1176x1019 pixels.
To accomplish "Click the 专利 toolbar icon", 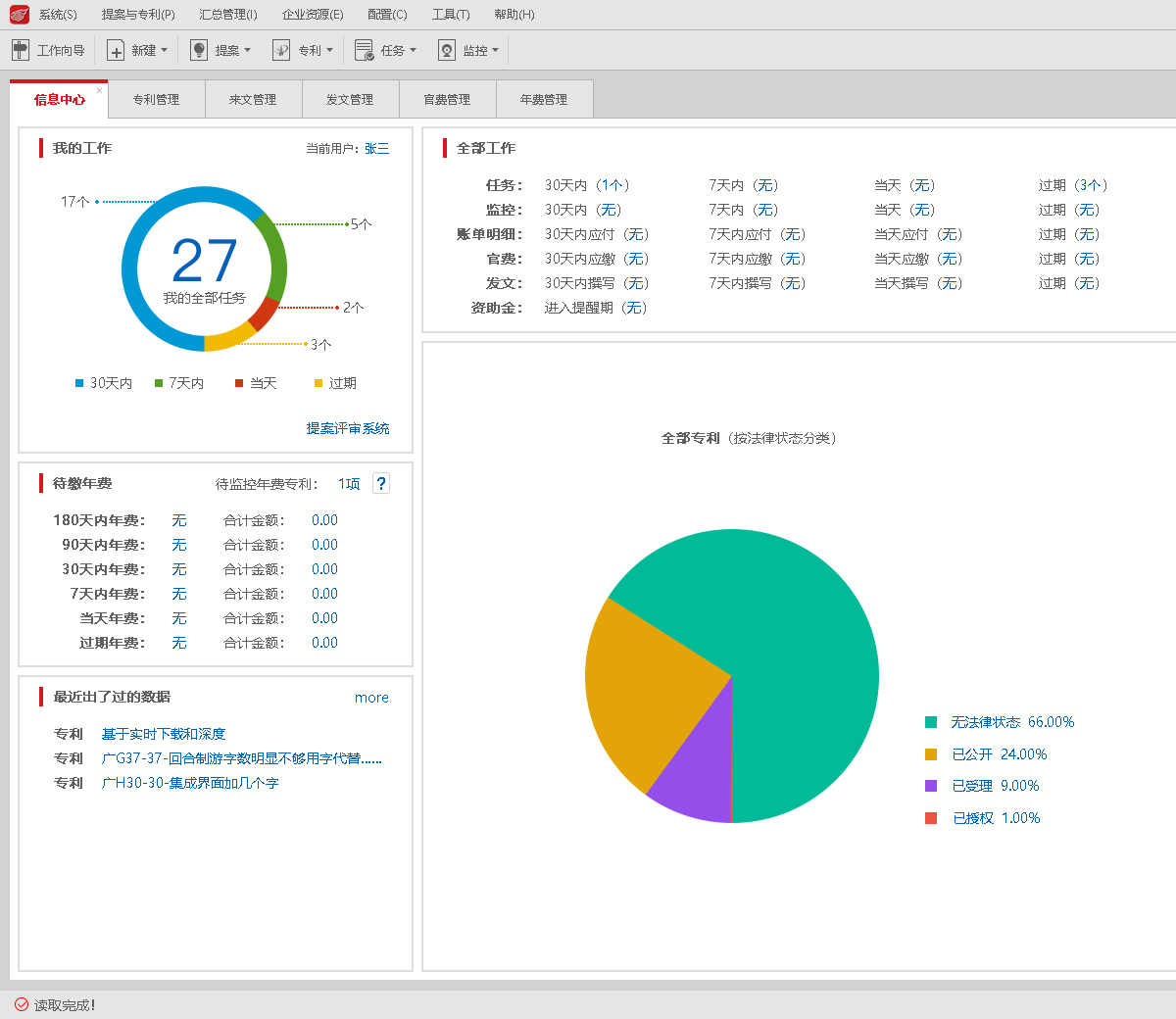I will [281, 50].
